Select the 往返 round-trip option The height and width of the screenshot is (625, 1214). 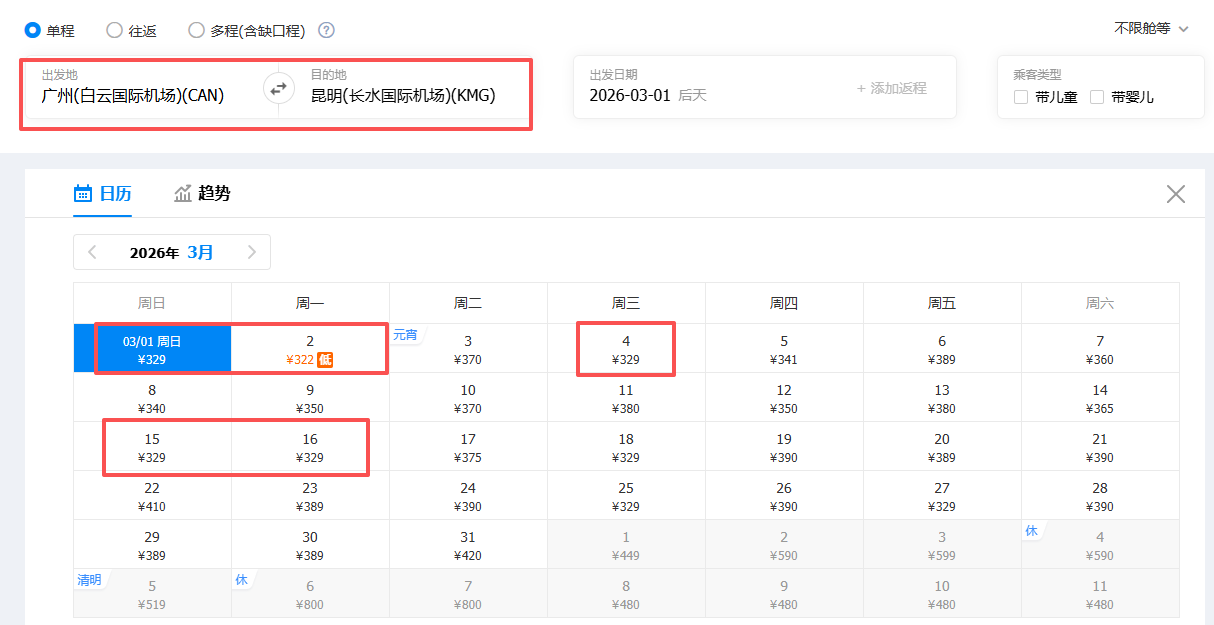[115, 30]
